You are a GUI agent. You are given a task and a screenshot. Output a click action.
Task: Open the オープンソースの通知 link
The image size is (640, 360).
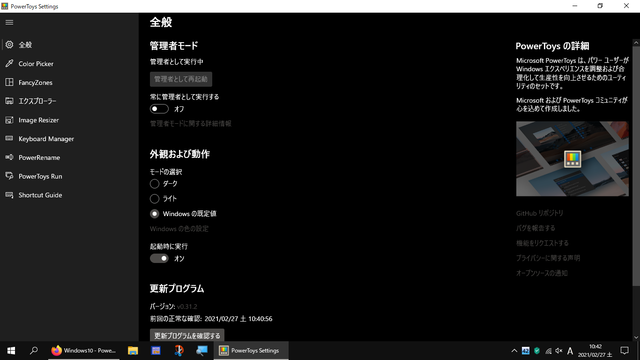click(542, 273)
